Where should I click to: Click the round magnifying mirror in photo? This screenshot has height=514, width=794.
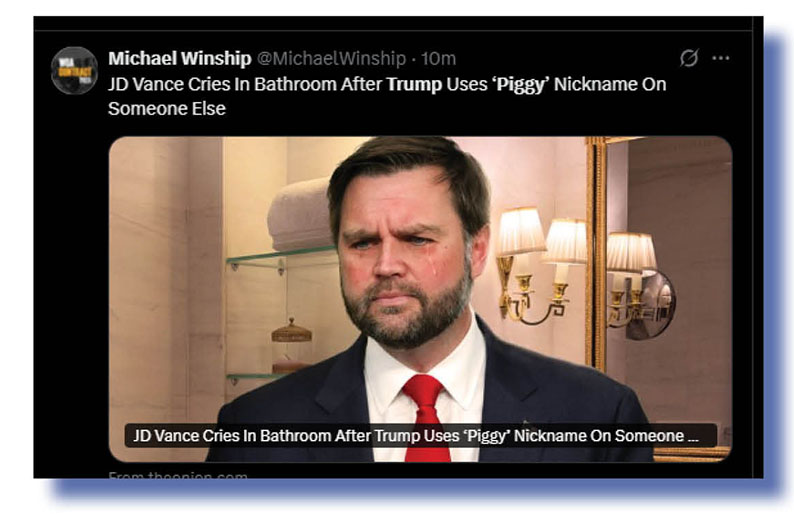[653, 305]
